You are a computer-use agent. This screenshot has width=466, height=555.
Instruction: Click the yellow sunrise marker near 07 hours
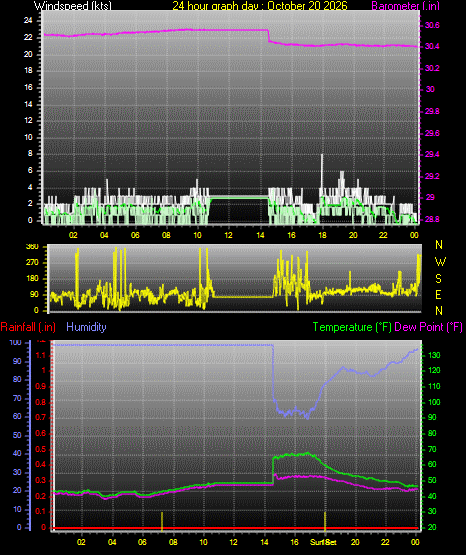pos(162,522)
